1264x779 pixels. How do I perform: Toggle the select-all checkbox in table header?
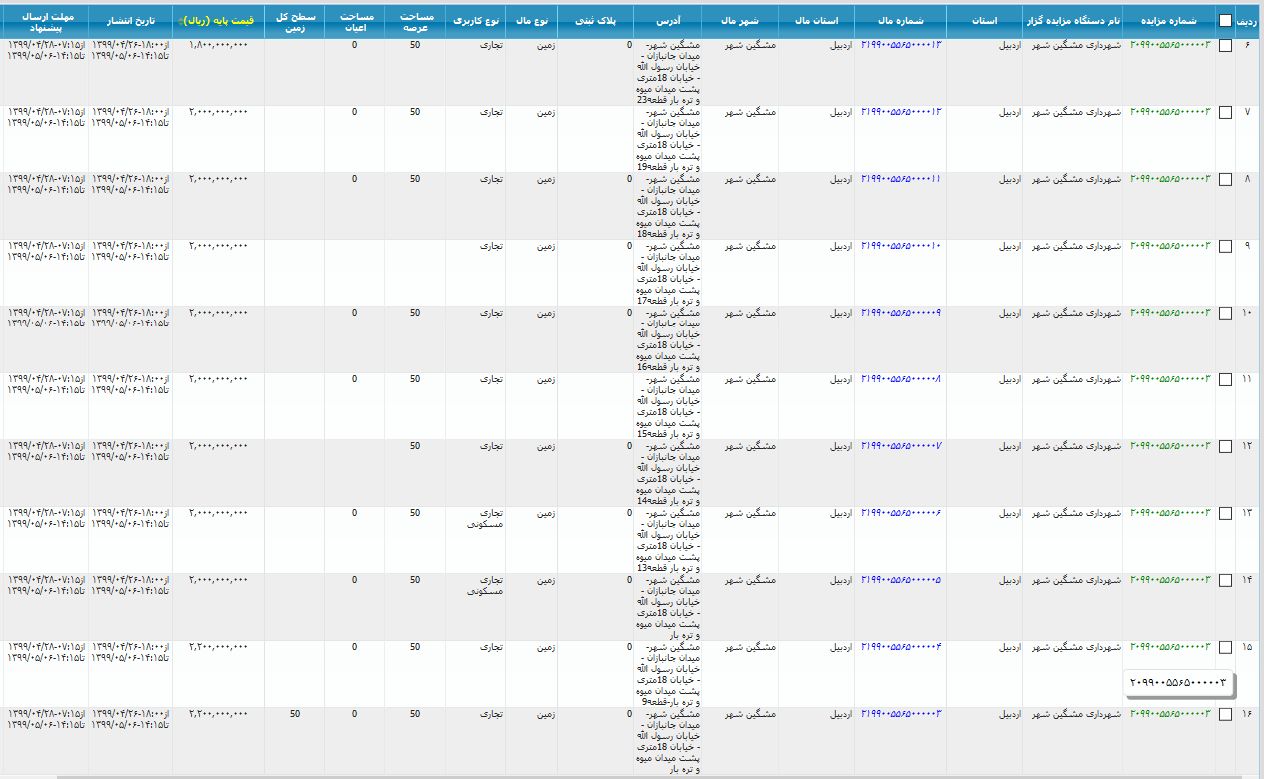1225,20
